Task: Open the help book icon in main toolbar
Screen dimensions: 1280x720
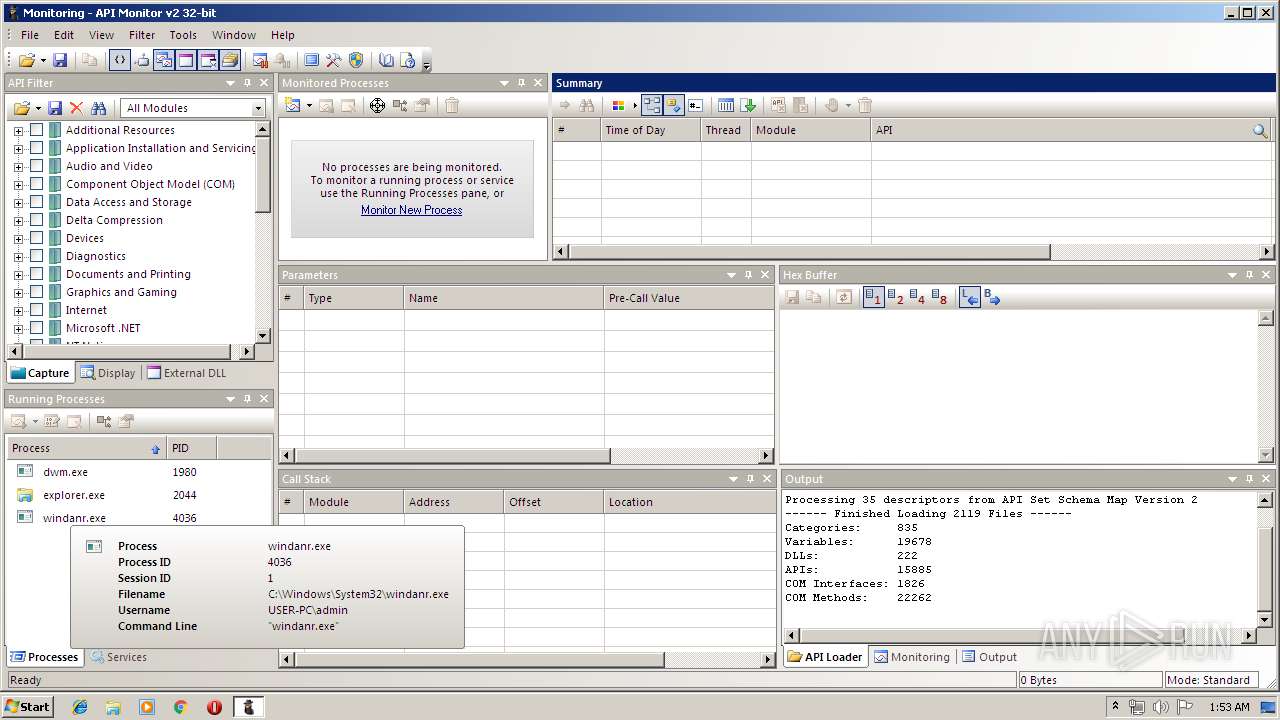Action: click(x=386, y=61)
